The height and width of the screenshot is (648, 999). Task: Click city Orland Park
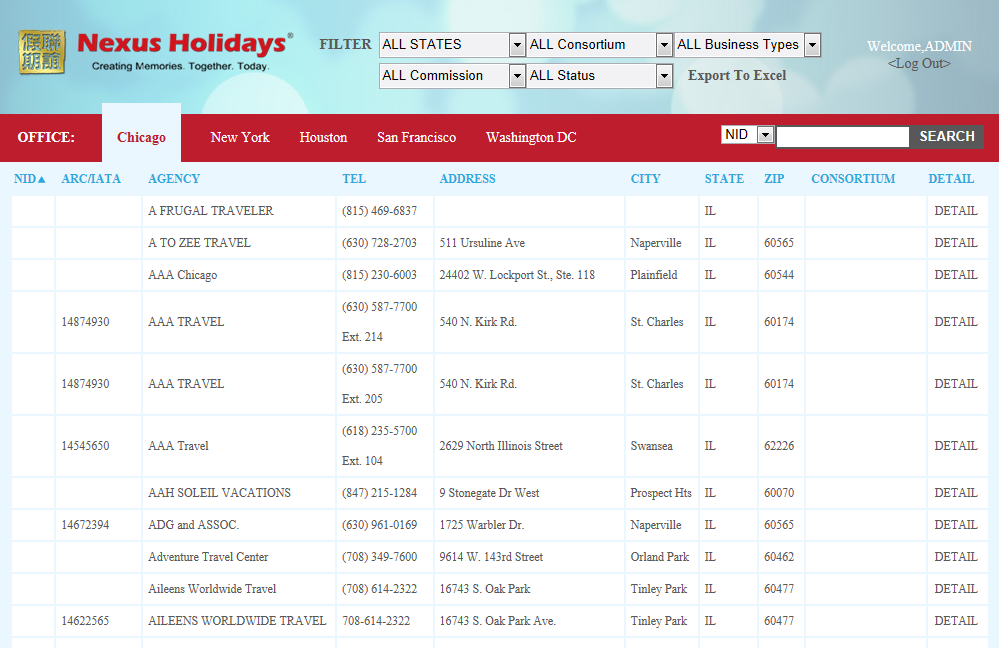660,556
